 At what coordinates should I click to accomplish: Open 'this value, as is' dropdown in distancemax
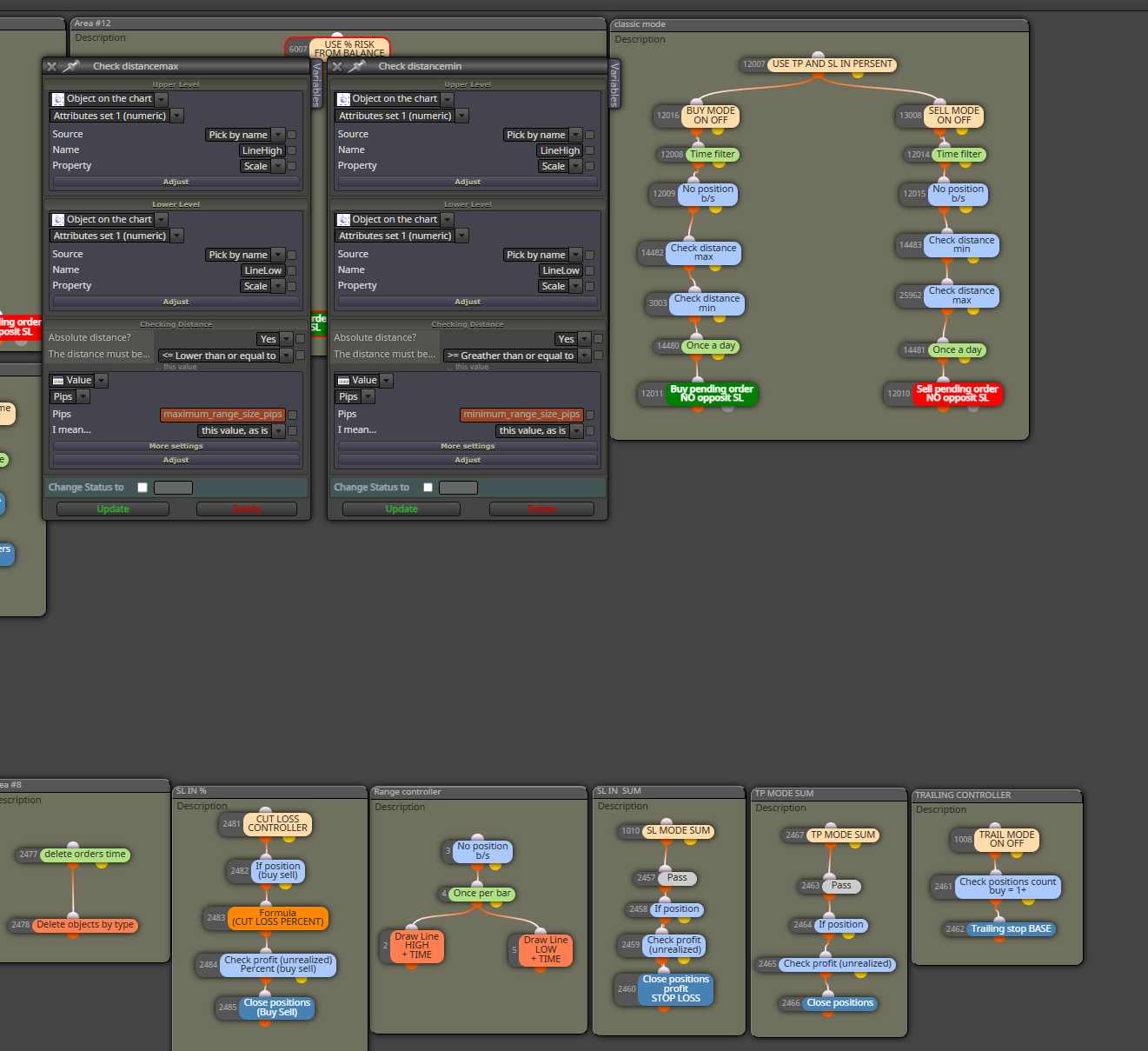278,430
